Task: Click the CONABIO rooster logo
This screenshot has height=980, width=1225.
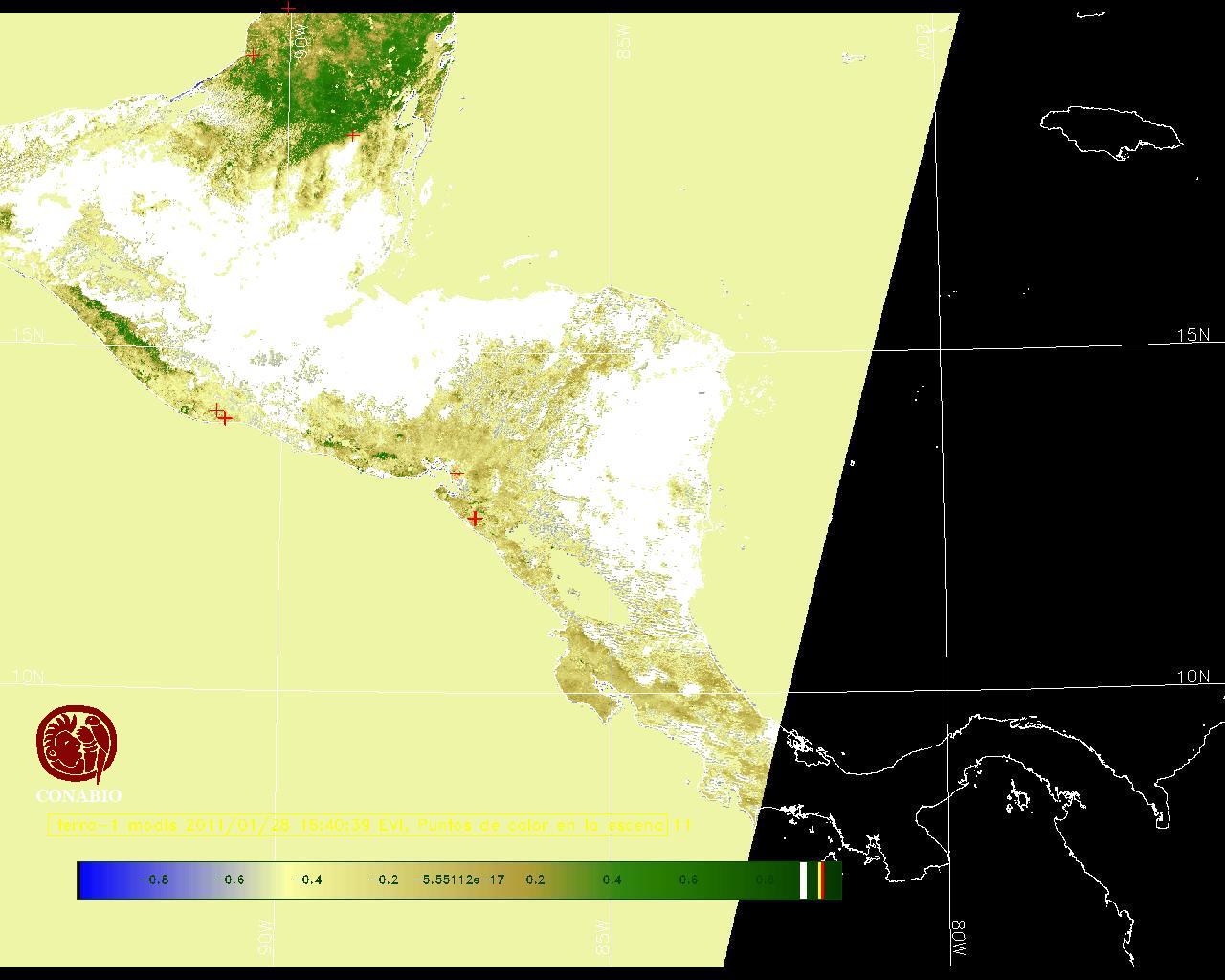Action: 77,745
